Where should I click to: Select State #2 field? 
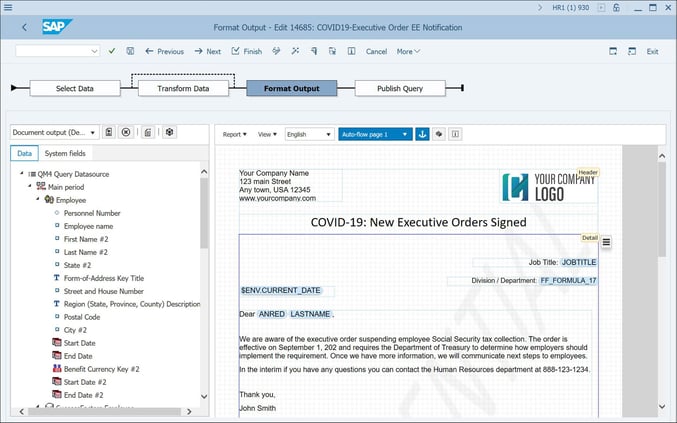point(77,265)
